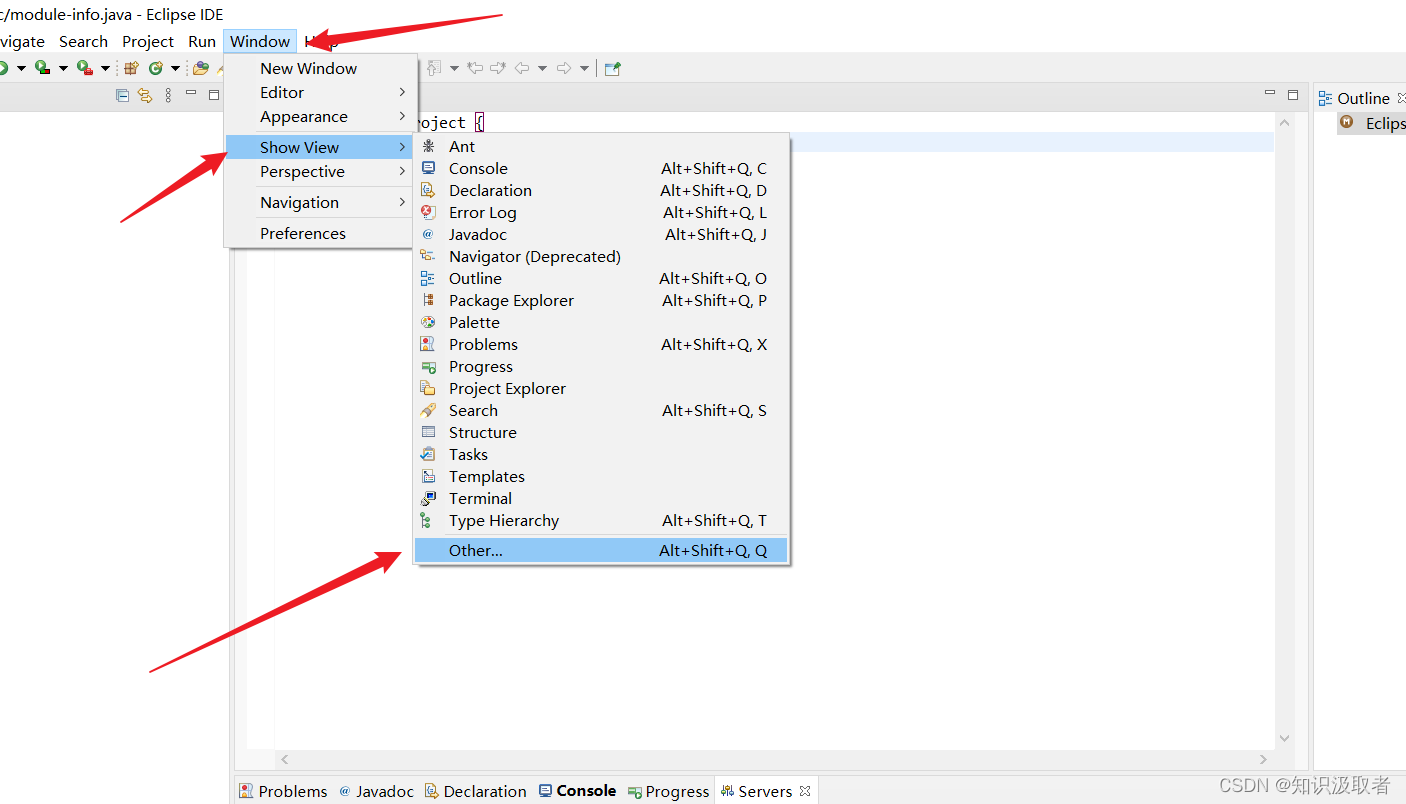Image resolution: width=1406 pixels, height=804 pixels.
Task: Open the Coverage launch dropdown arrow
Action: (x=63, y=68)
